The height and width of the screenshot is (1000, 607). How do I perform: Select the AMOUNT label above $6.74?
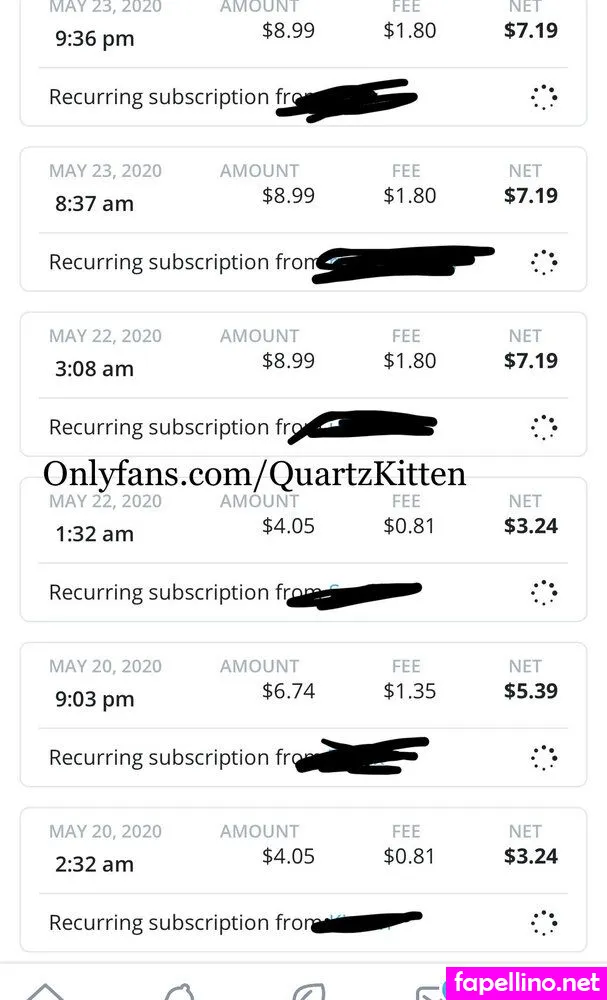click(259, 666)
